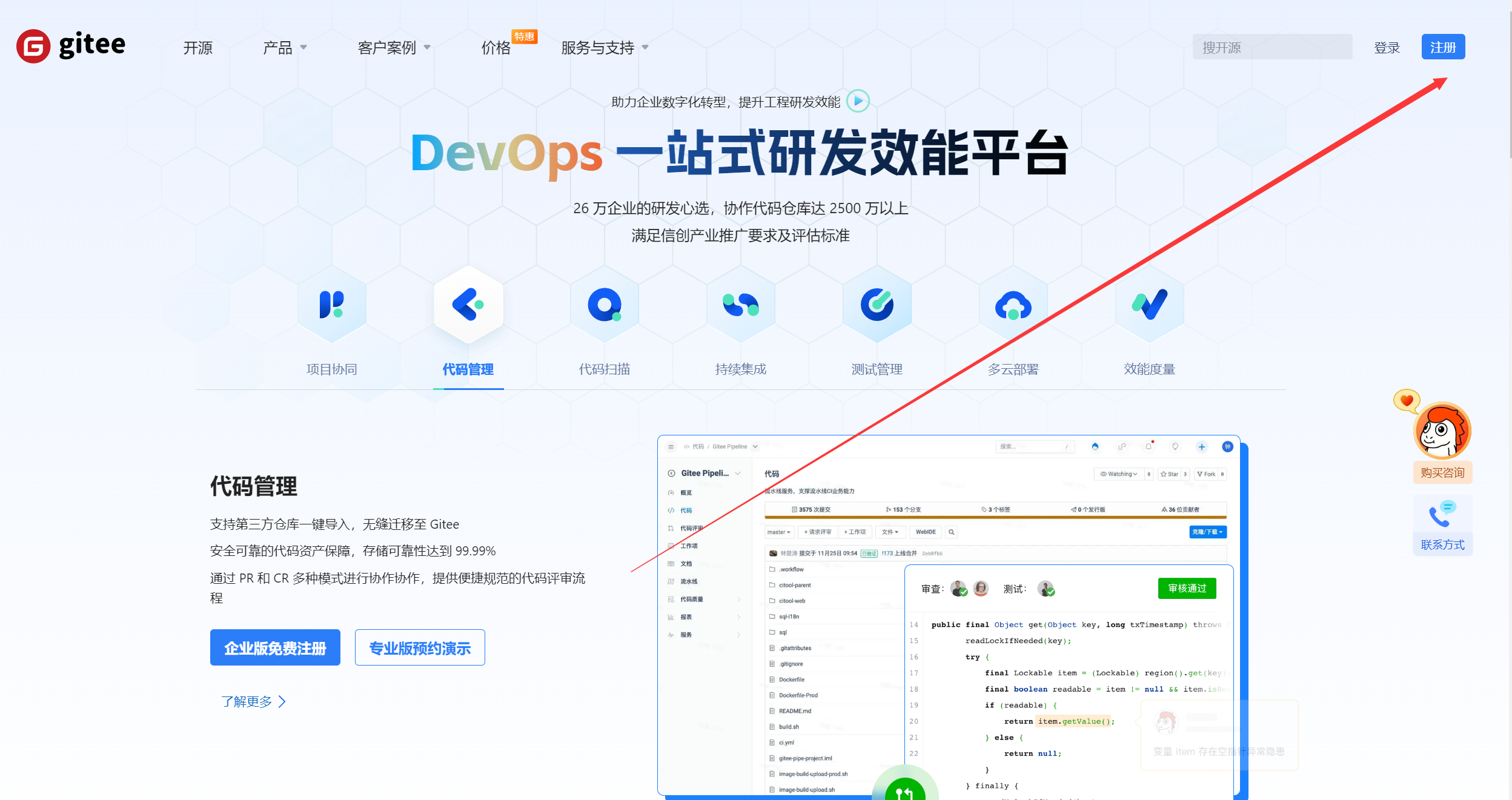Switch to the 项目协同 tab label
The width and height of the screenshot is (1512, 800).
pos(332,369)
